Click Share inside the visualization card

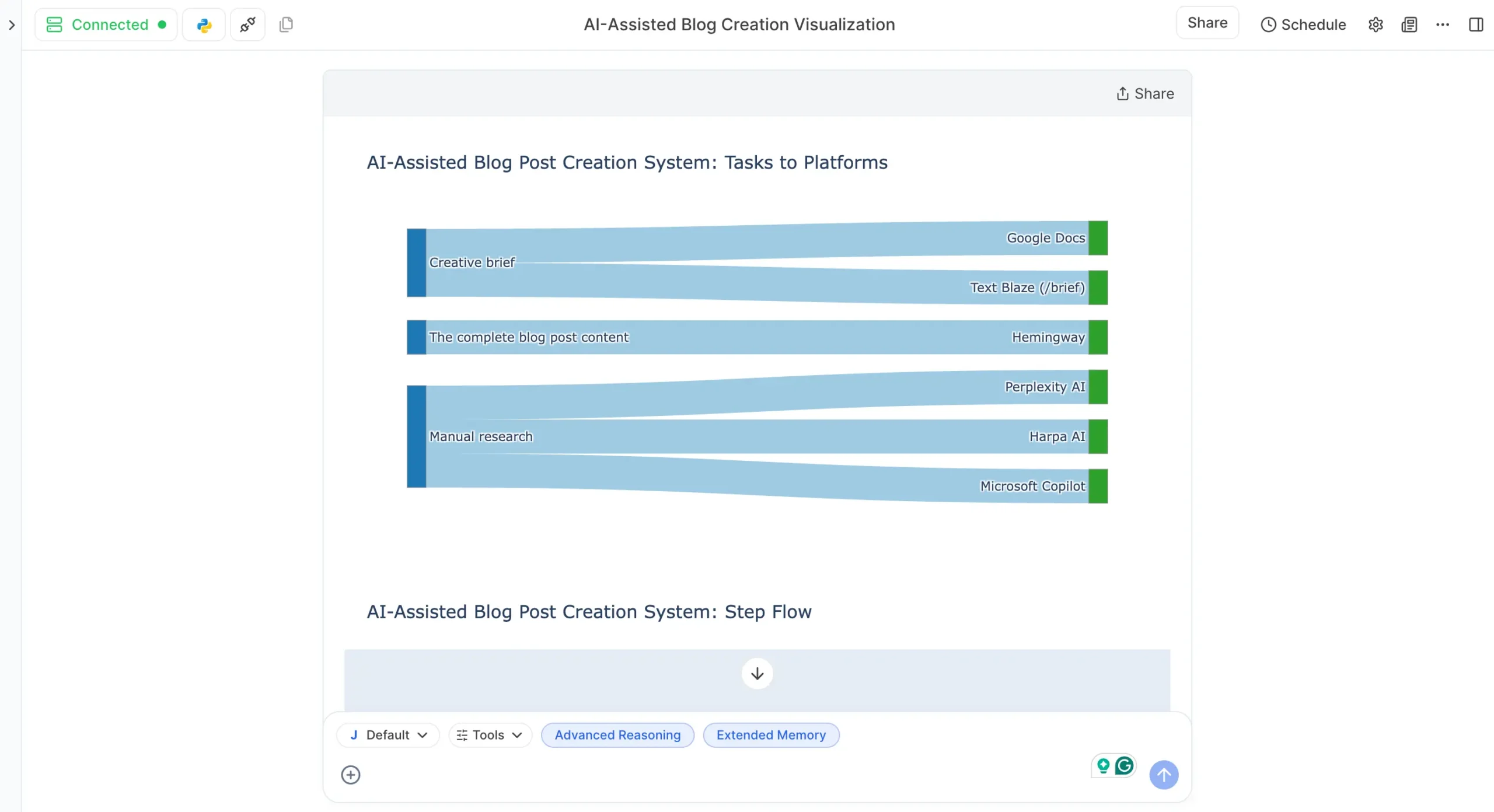1144,93
